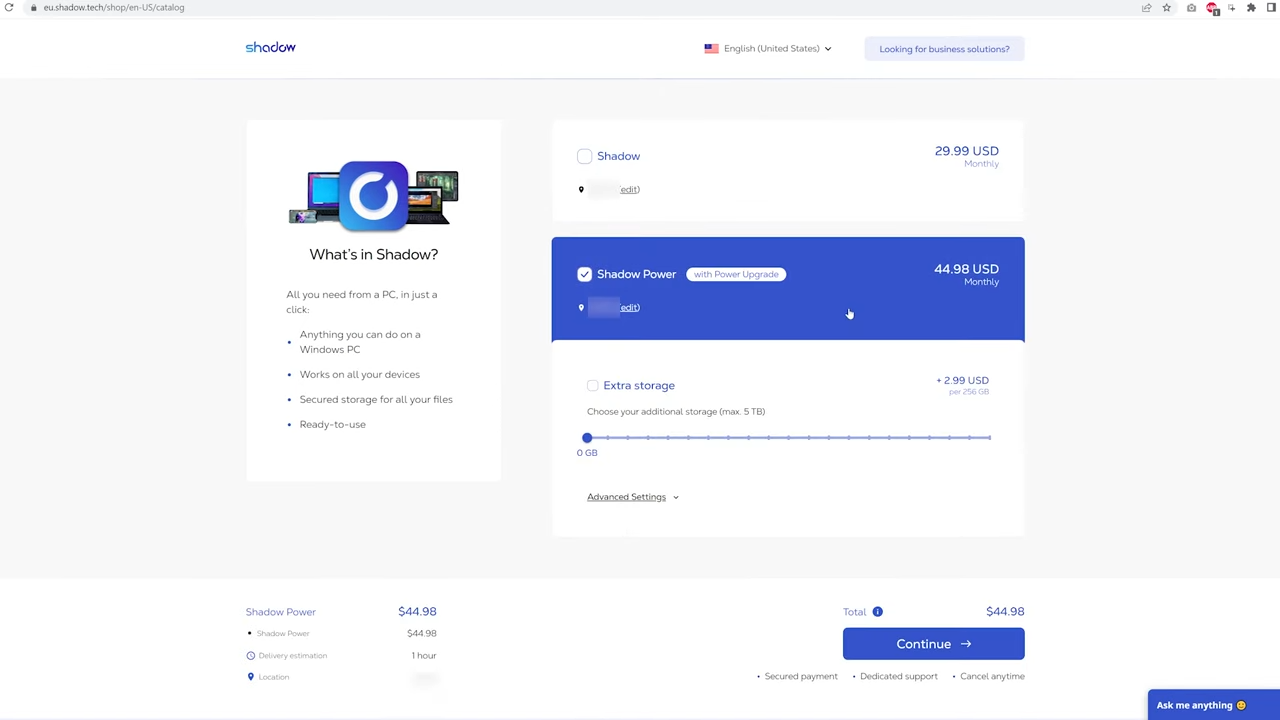The width and height of the screenshot is (1280, 720).
Task: Click the address bar URL
Action: (x=114, y=7)
